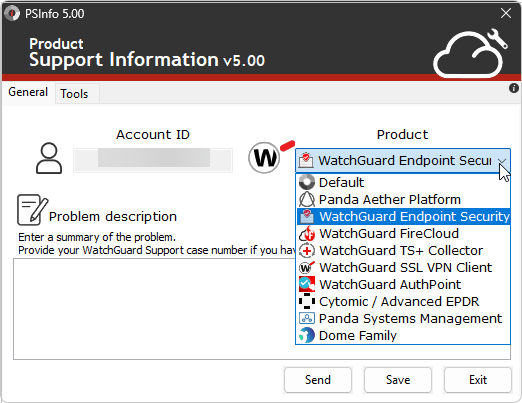The width and height of the screenshot is (522, 403).
Task: Click the cloud with wrench logo
Action: click(471, 53)
